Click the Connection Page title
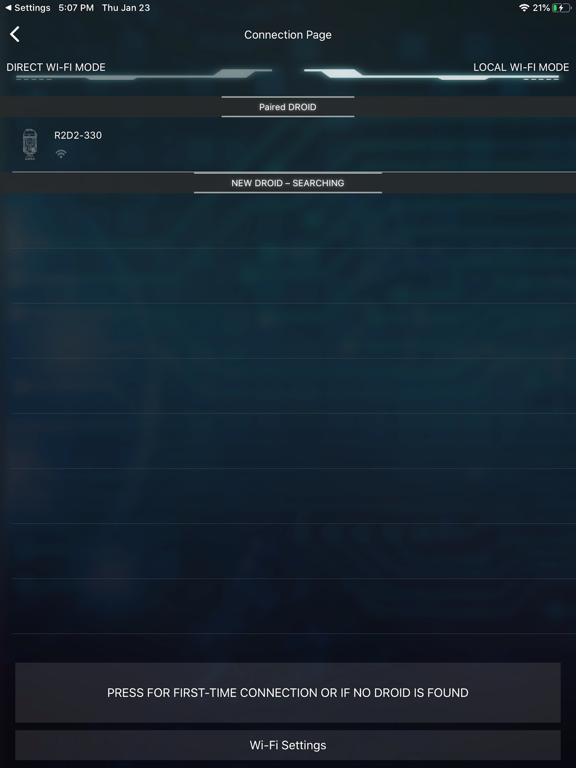 [288, 35]
